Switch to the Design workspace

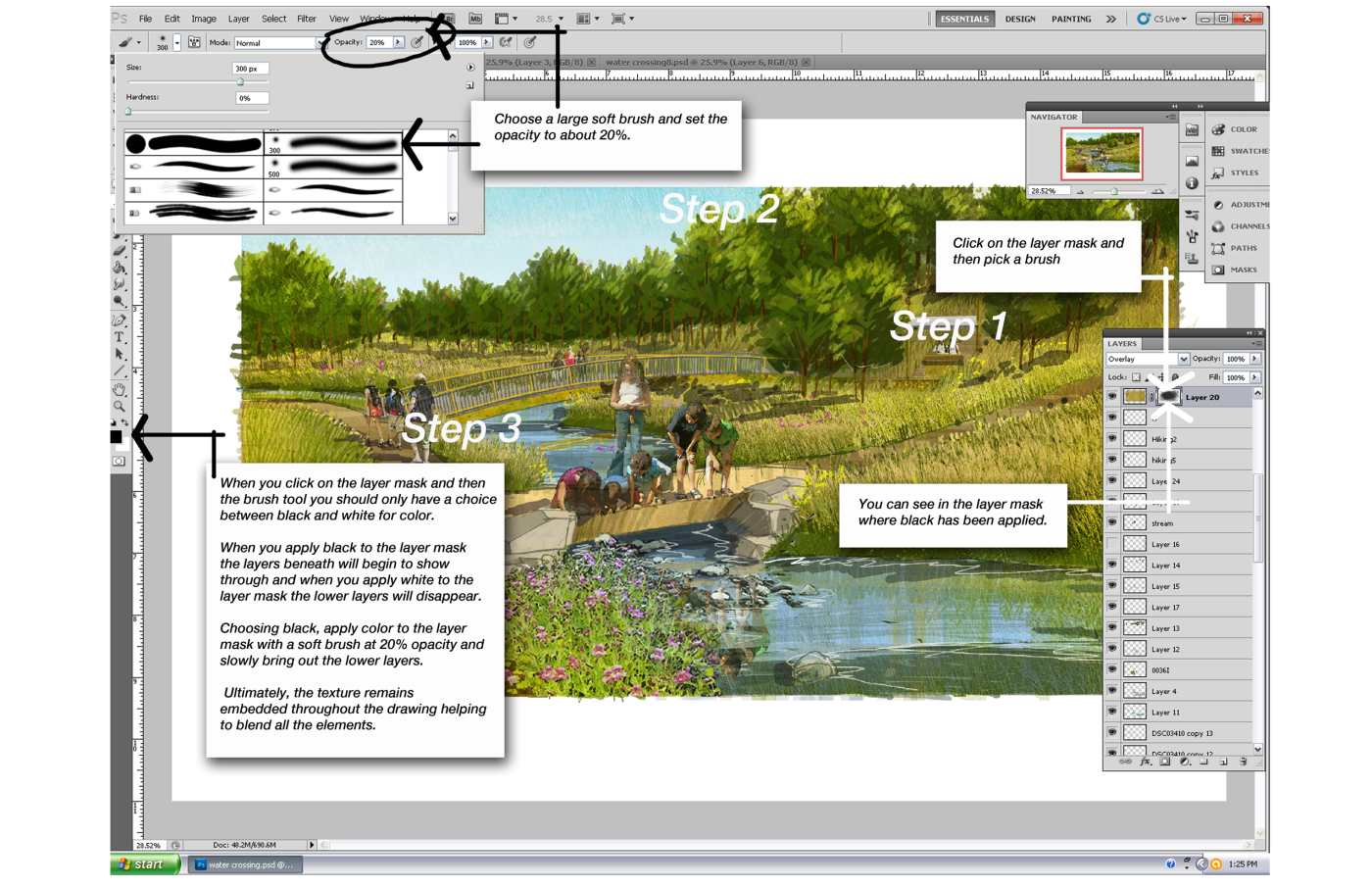(x=1019, y=19)
